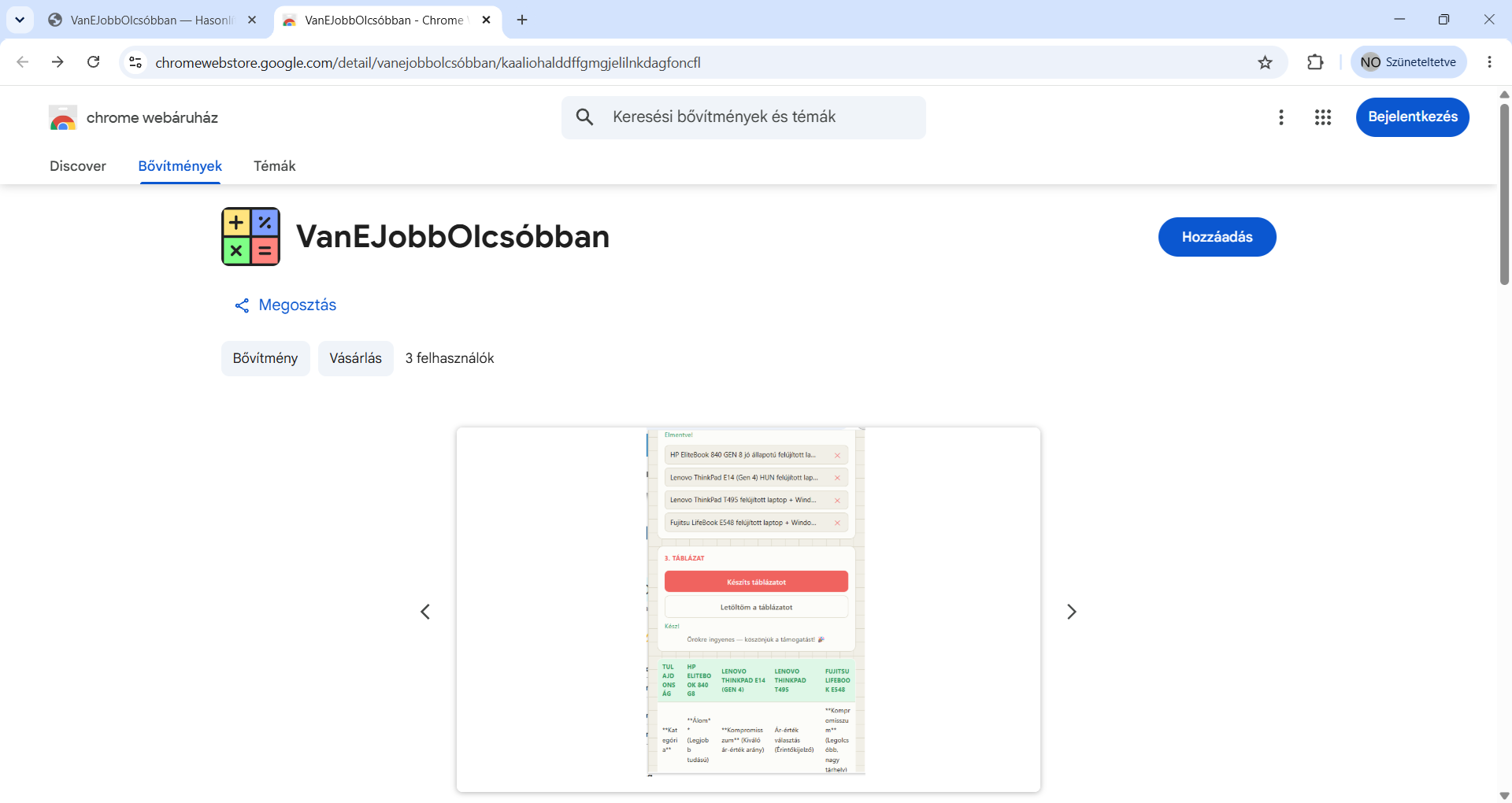Open the Vásárlás category chip

356,358
